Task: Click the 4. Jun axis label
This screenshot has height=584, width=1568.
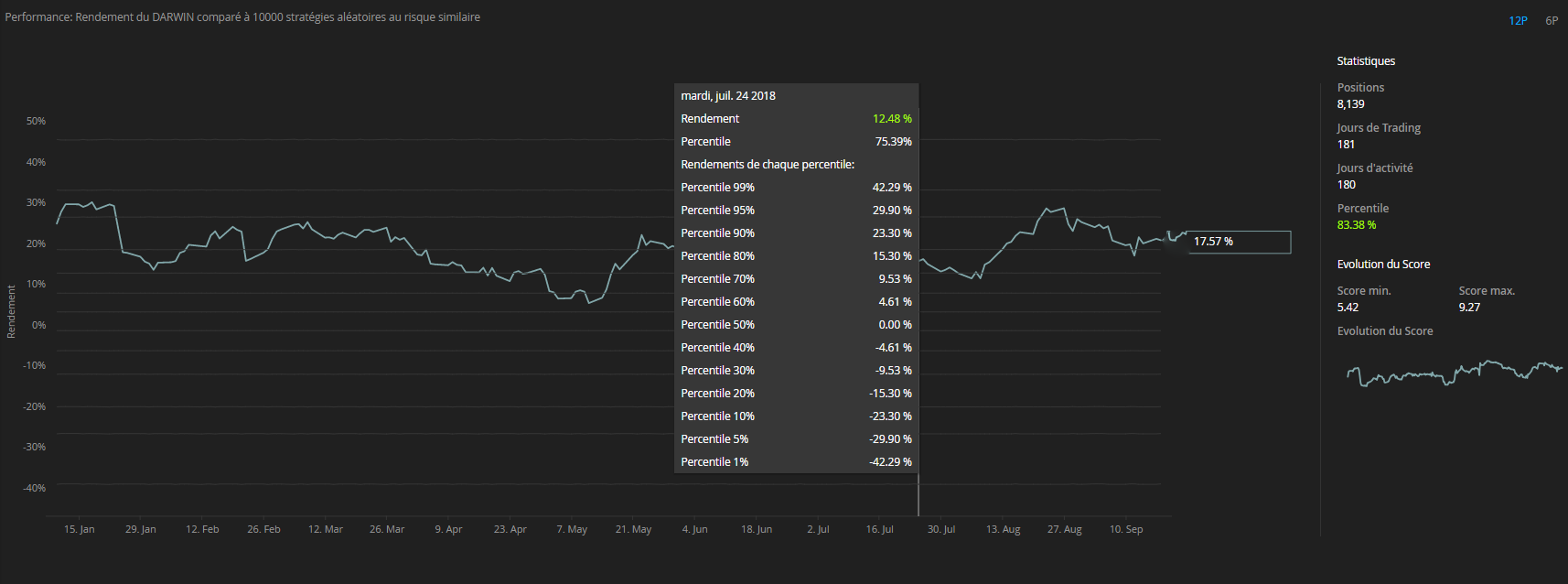Action: point(694,529)
